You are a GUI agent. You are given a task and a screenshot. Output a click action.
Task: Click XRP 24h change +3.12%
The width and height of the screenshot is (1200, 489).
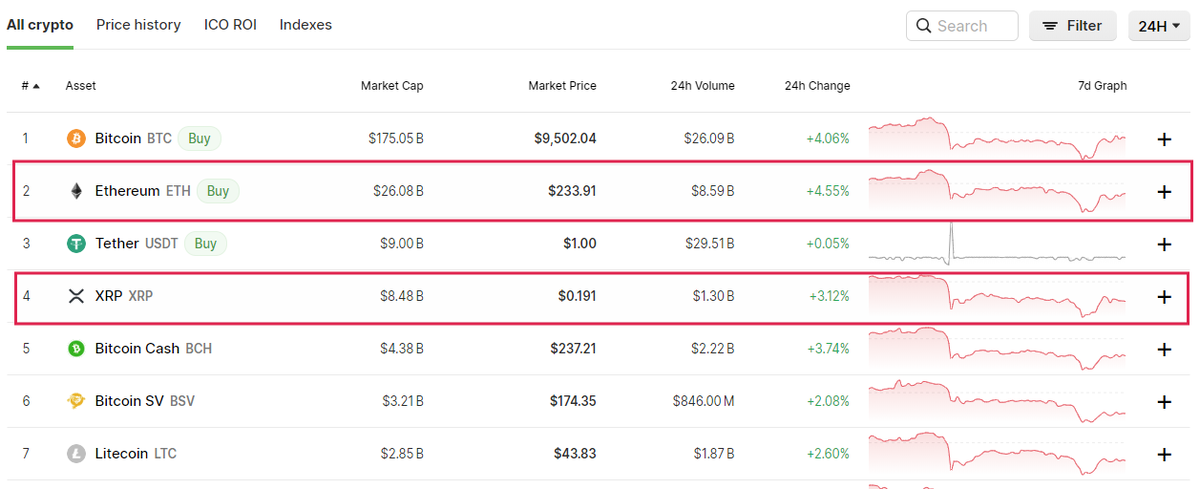pyautogui.click(x=828, y=296)
